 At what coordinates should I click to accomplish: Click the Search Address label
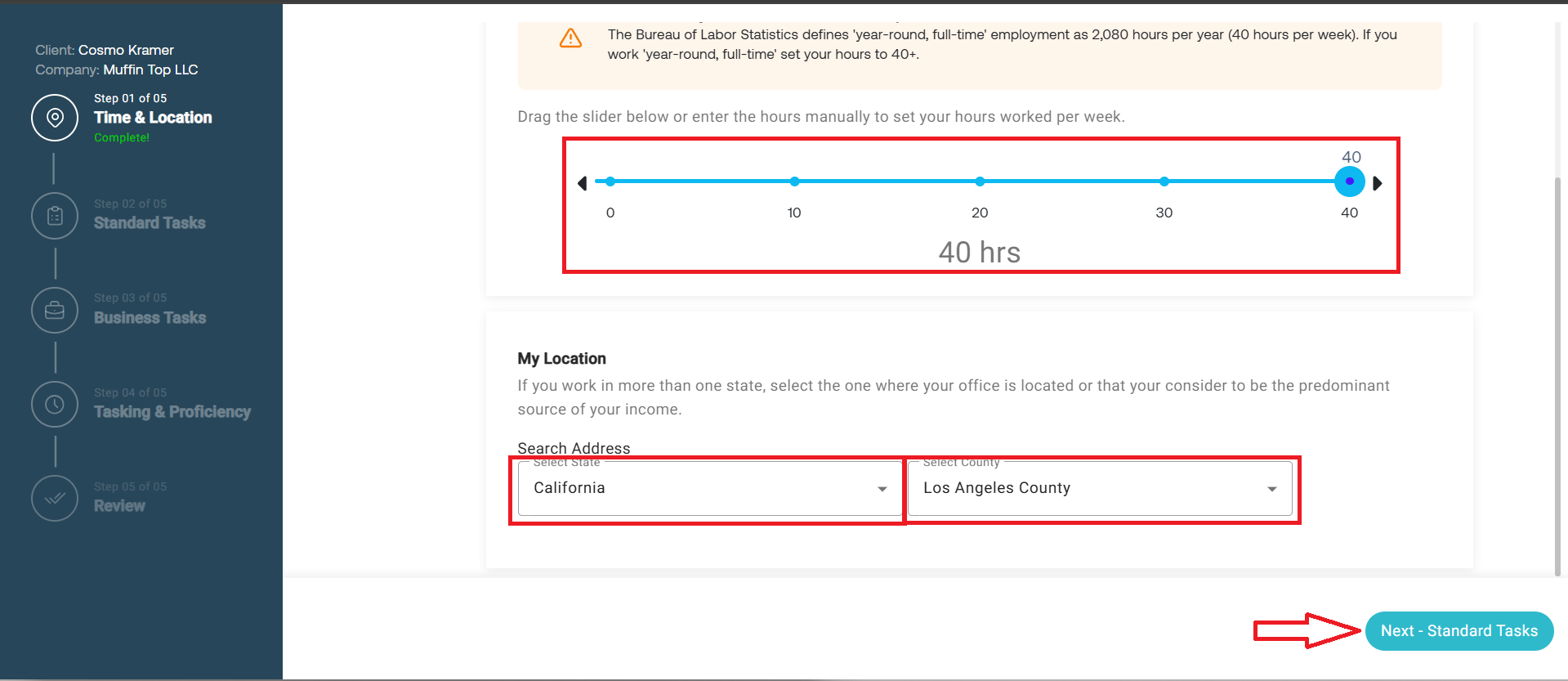[574, 448]
